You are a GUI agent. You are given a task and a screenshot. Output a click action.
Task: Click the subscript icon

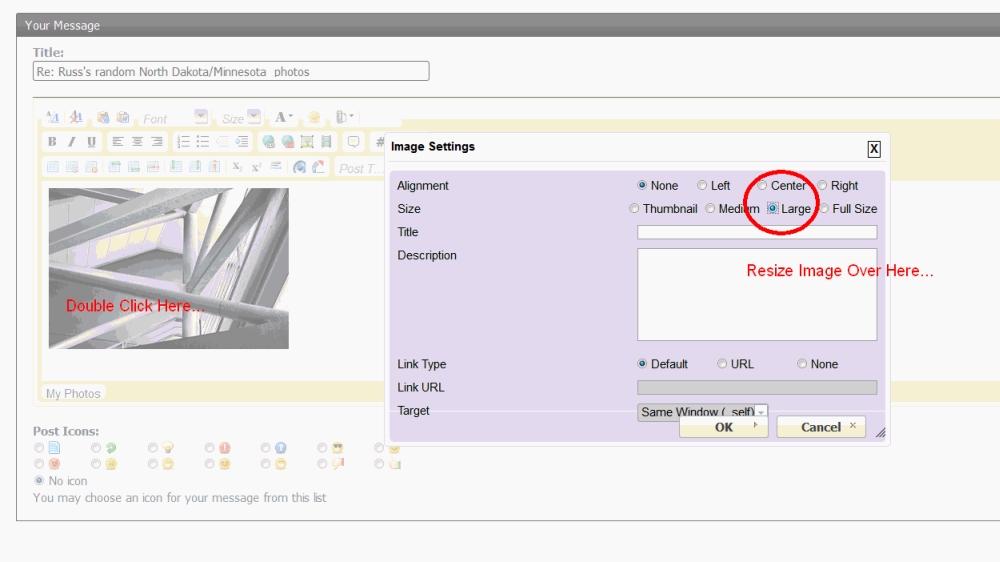(x=238, y=167)
